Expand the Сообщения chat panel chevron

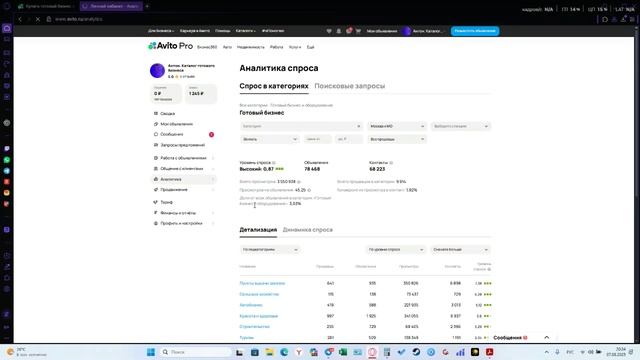tap(547, 338)
